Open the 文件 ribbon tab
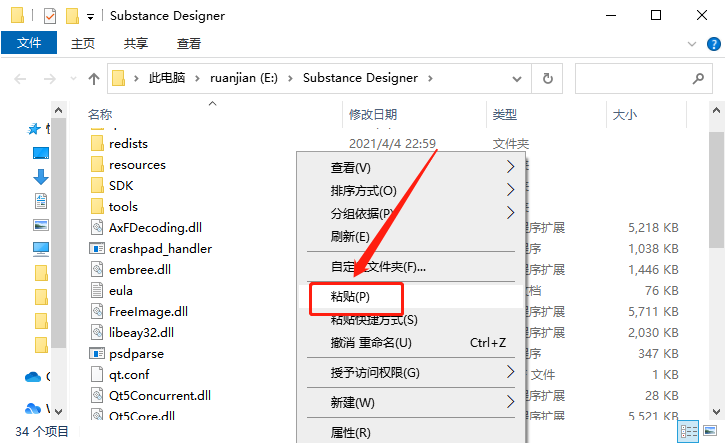 [x=29, y=43]
